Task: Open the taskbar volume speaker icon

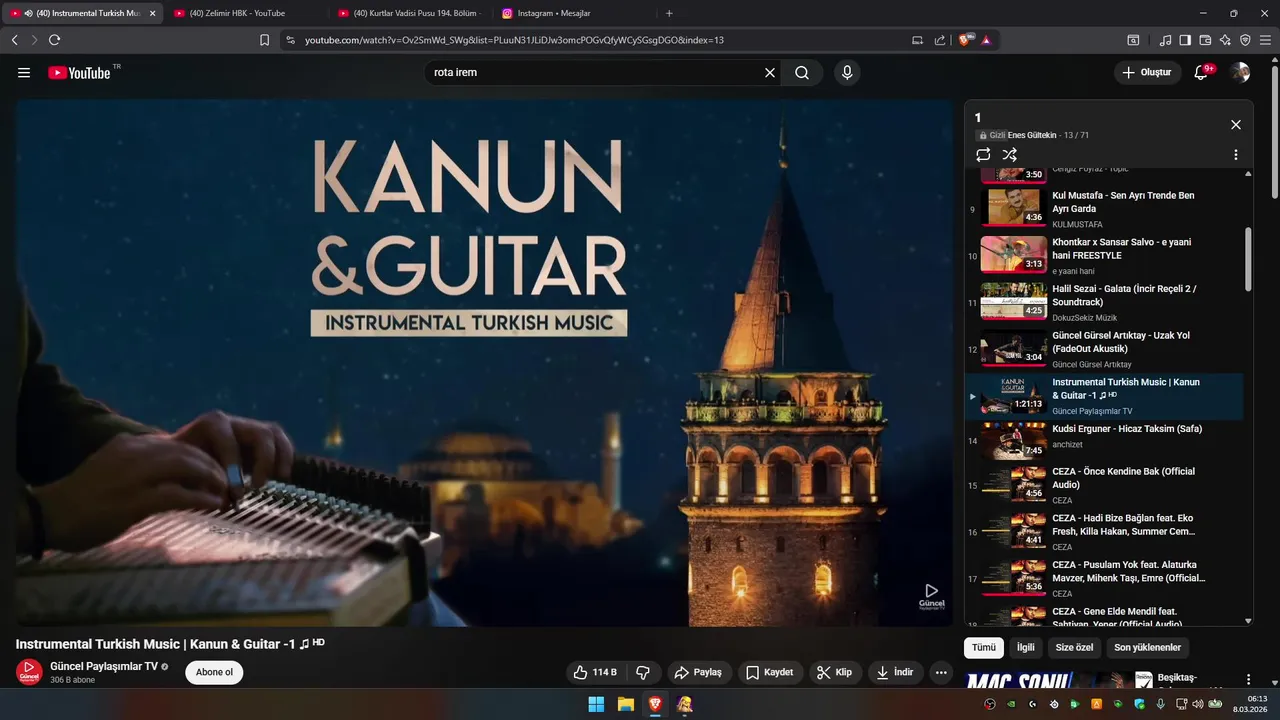Action: pyautogui.click(x=1198, y=704)
